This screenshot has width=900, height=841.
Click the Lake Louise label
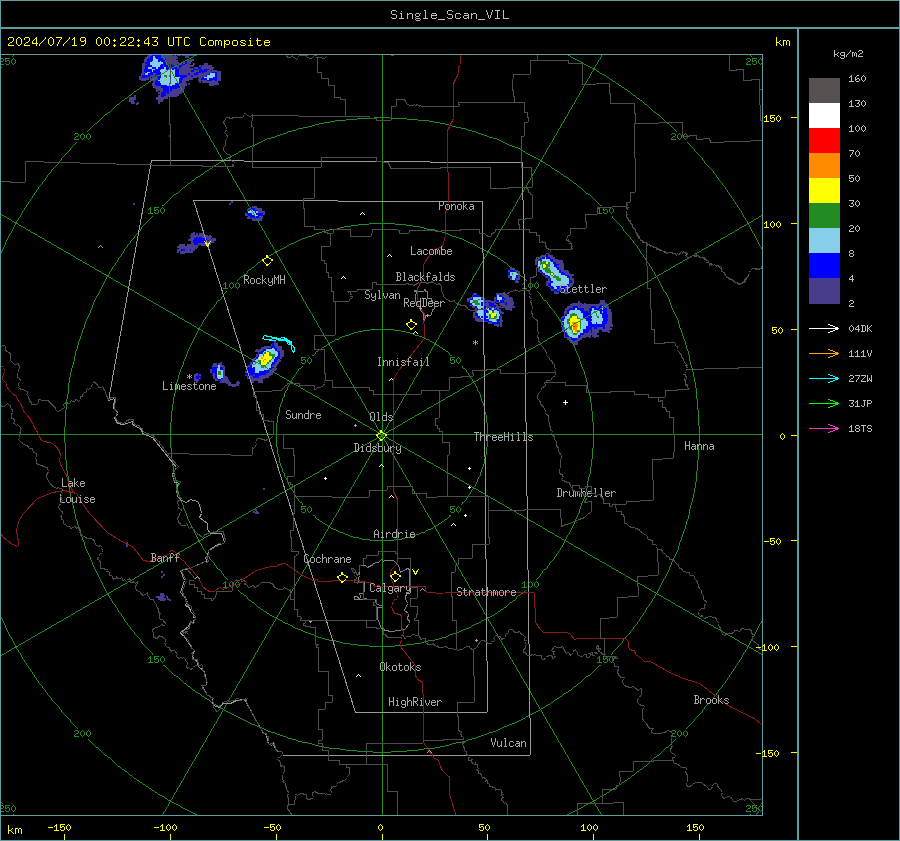pos(77,491)
